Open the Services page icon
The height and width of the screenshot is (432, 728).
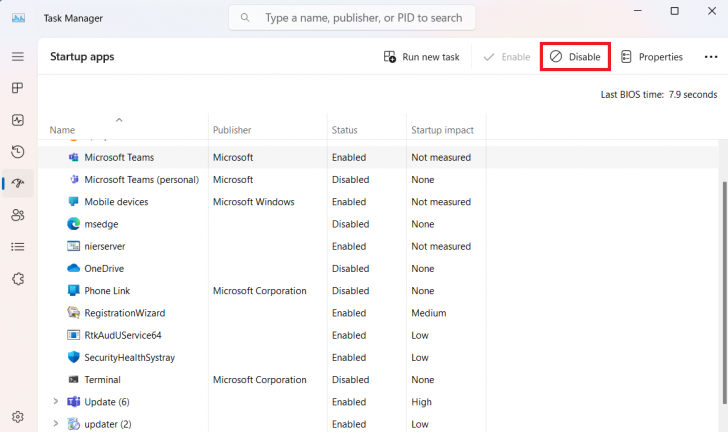click(x=18, y=279)
